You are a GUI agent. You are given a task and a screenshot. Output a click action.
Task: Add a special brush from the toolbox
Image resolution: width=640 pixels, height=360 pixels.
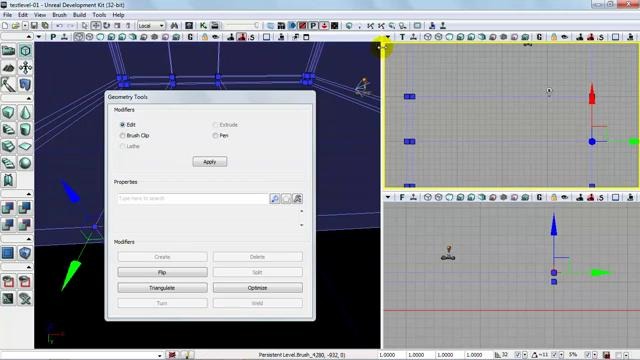[8, 253]
